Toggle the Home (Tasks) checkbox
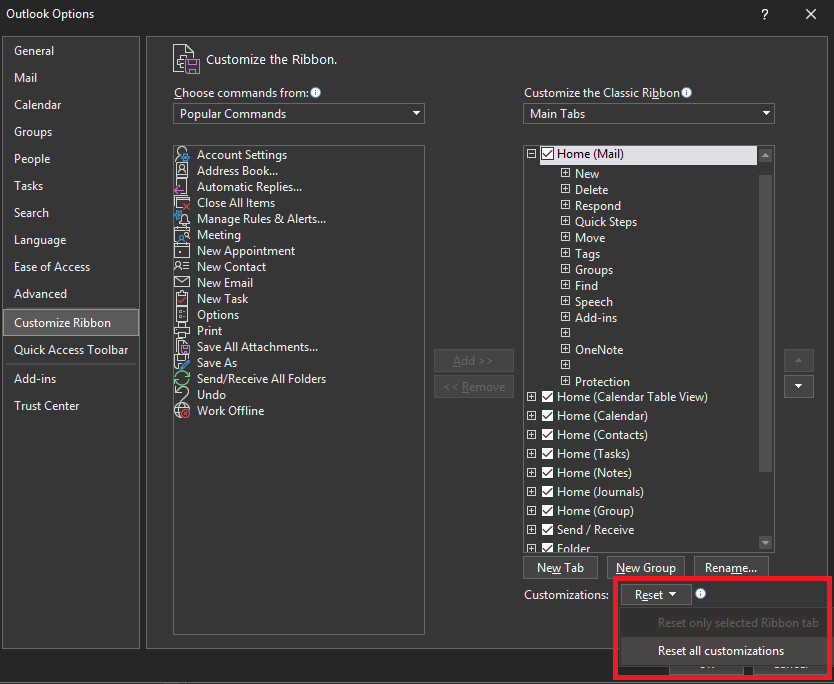The width and height of the screenshot is (834, 684). (x=547, y=454)
